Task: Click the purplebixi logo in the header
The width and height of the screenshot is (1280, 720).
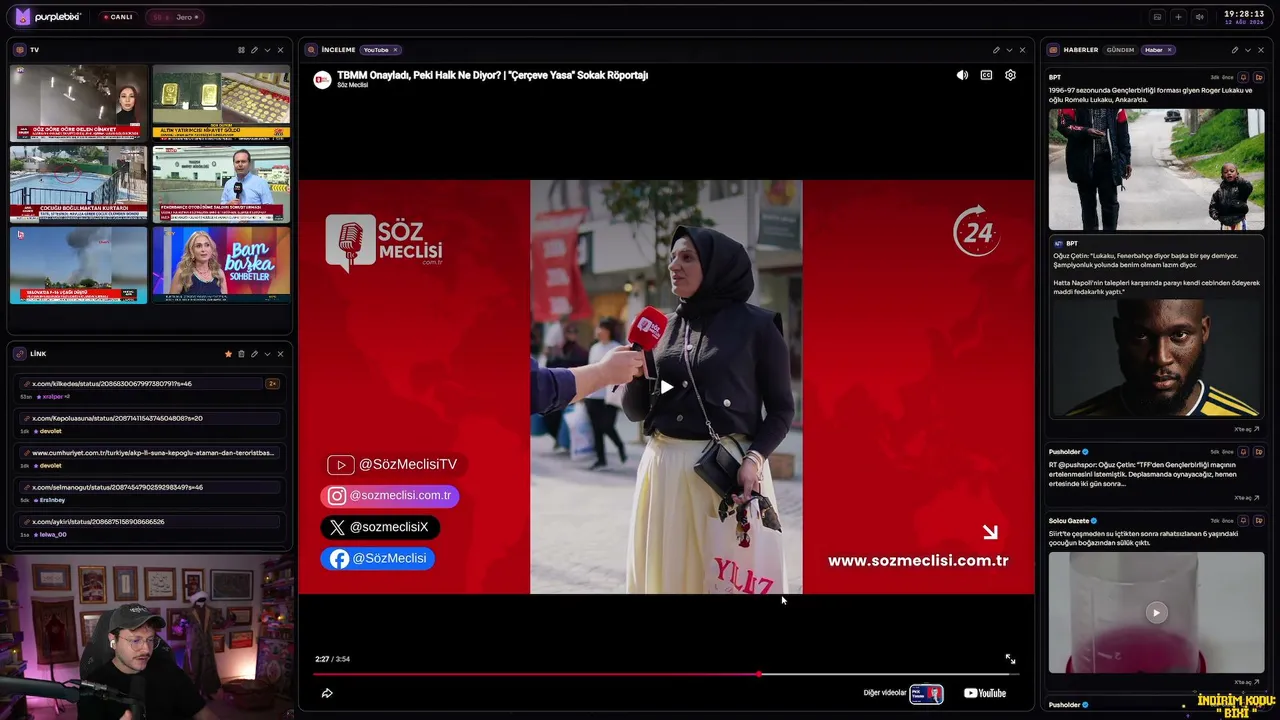Action: click(x=48, y=16)
